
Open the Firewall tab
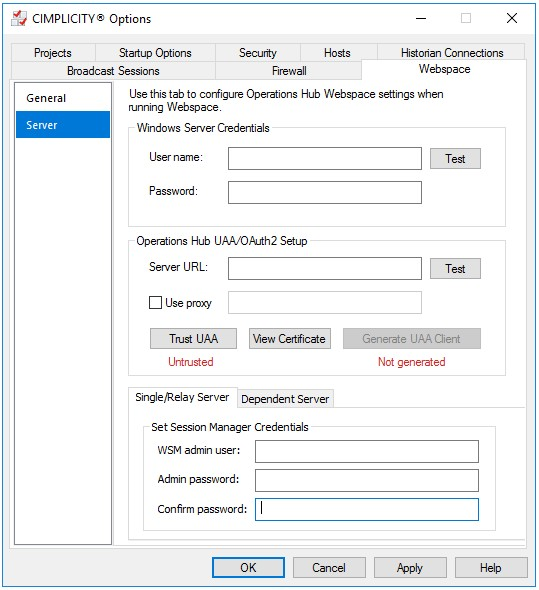pos(289,71)
